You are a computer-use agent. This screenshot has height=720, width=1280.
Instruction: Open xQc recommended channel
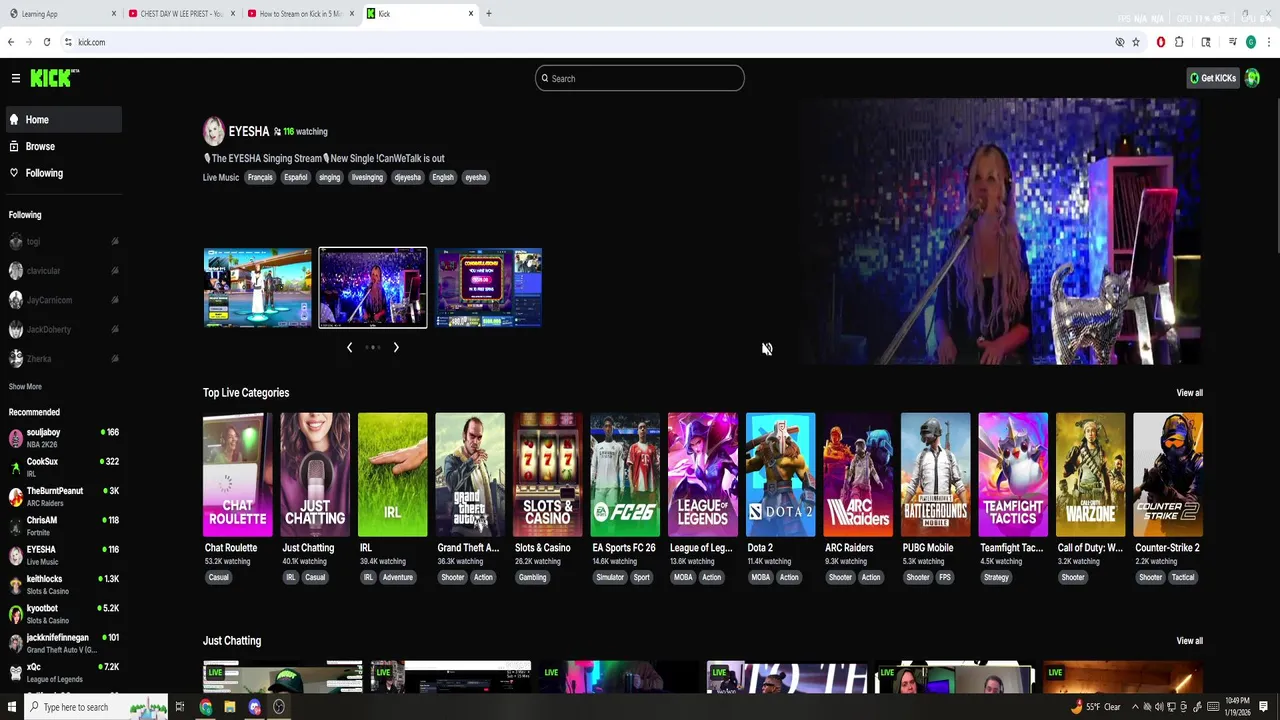pos(64,672)
